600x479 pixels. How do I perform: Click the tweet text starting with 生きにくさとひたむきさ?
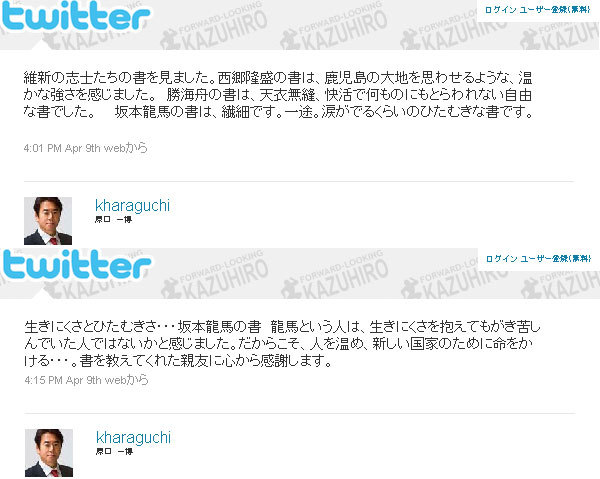(x=282, y=344)
